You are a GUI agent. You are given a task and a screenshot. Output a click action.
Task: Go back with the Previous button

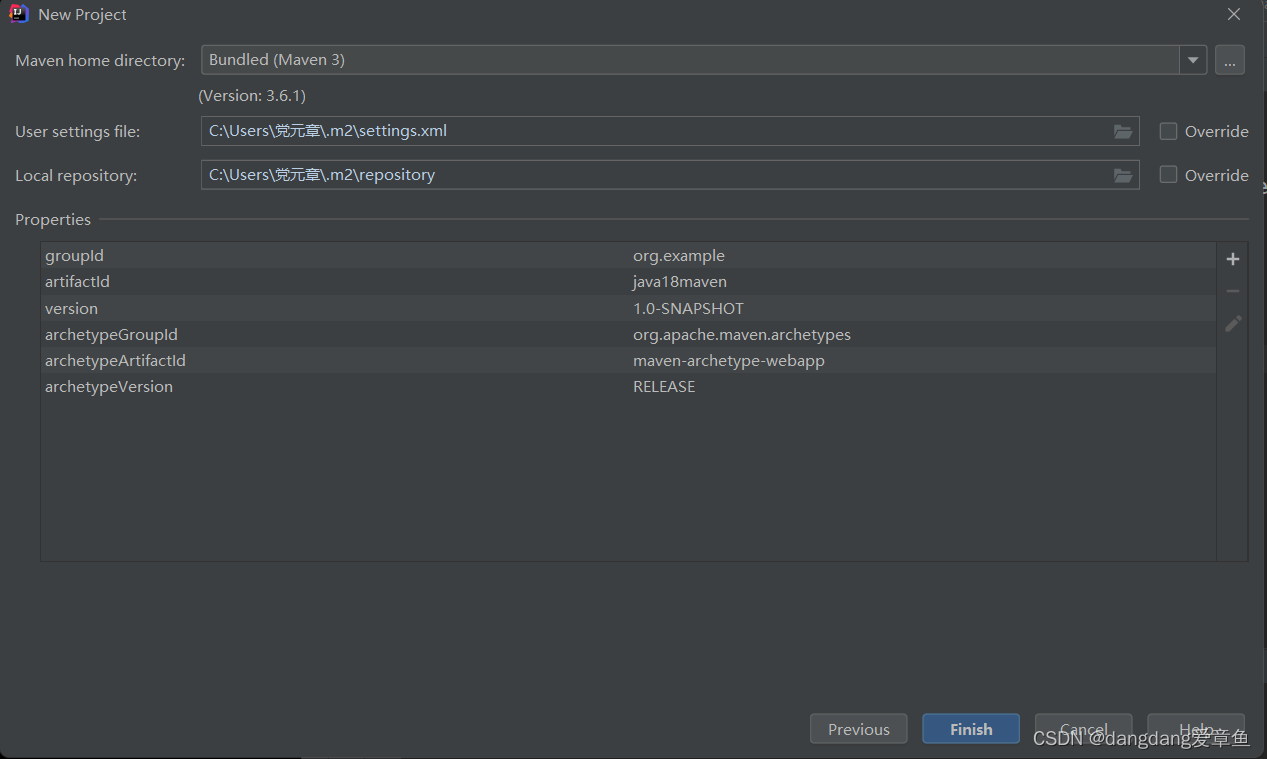click(x=858, y=729)
